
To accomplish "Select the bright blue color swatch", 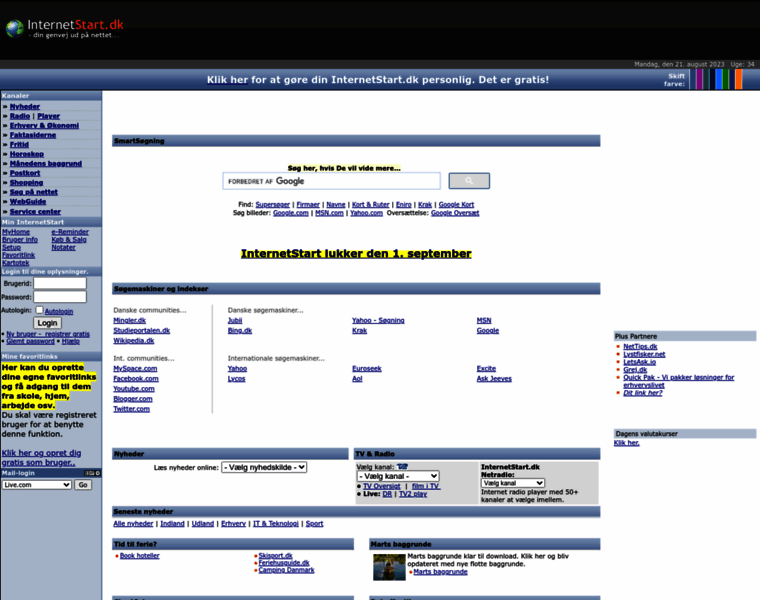I will click(719, 79).
